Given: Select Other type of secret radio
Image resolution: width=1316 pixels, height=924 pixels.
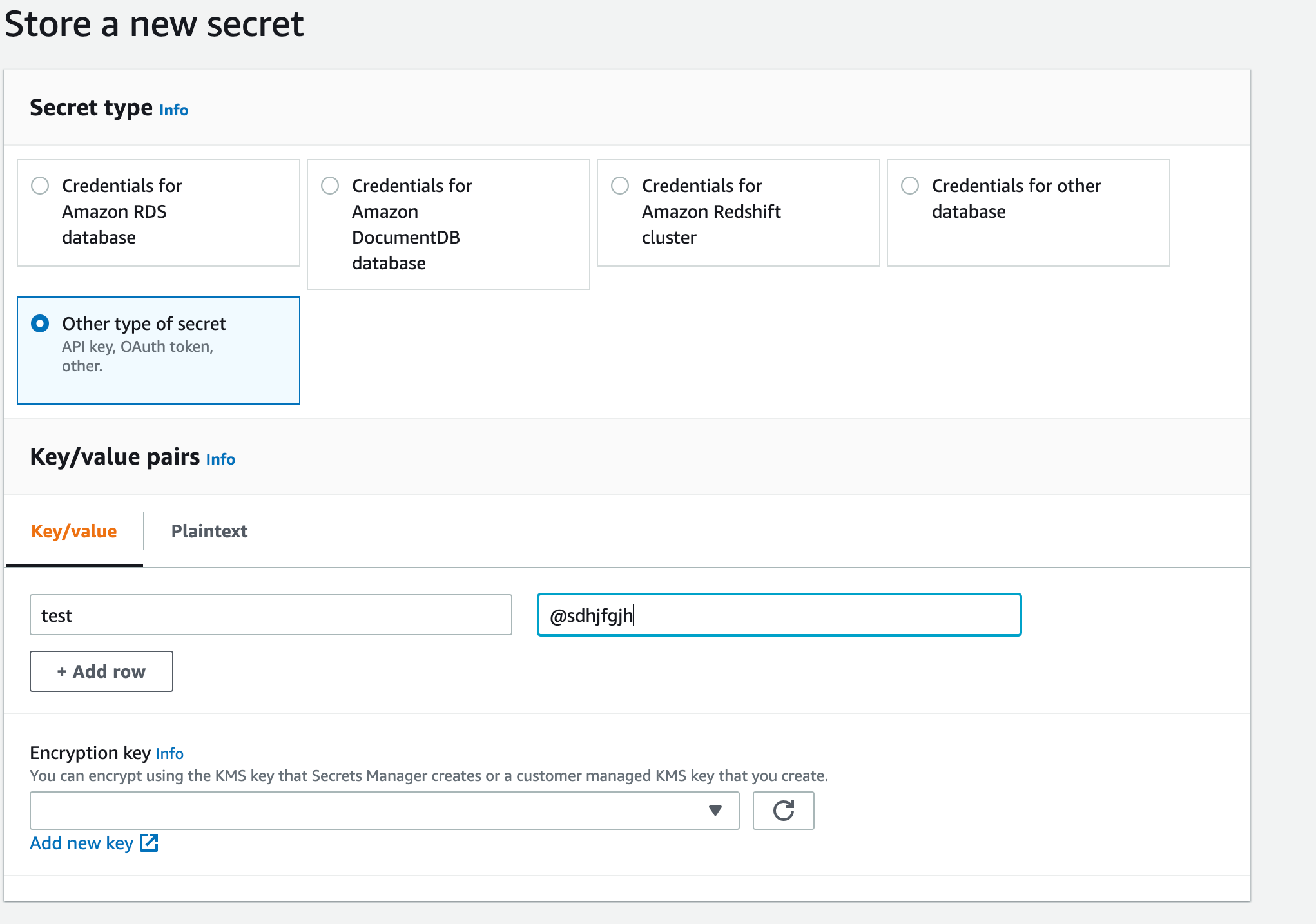Looking at the screenshot, I should tap(40, 323).
